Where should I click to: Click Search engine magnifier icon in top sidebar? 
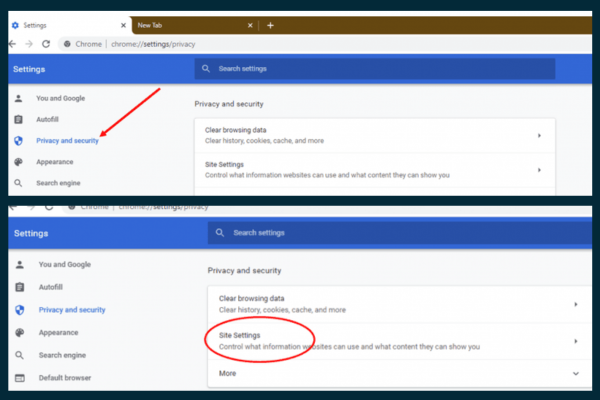(18, 183)
